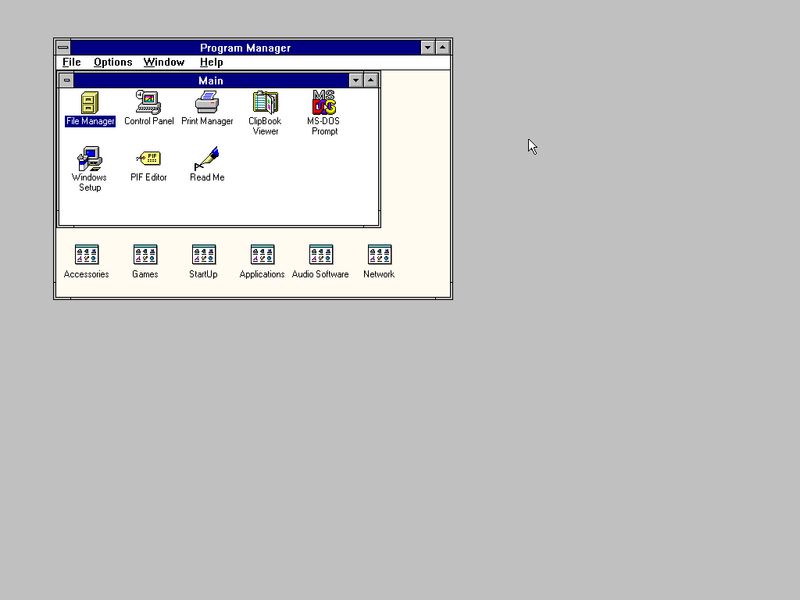Open the File Manager icon
Image resolution: width=800 pixels, height=600 pixels.
click(90, 103)
